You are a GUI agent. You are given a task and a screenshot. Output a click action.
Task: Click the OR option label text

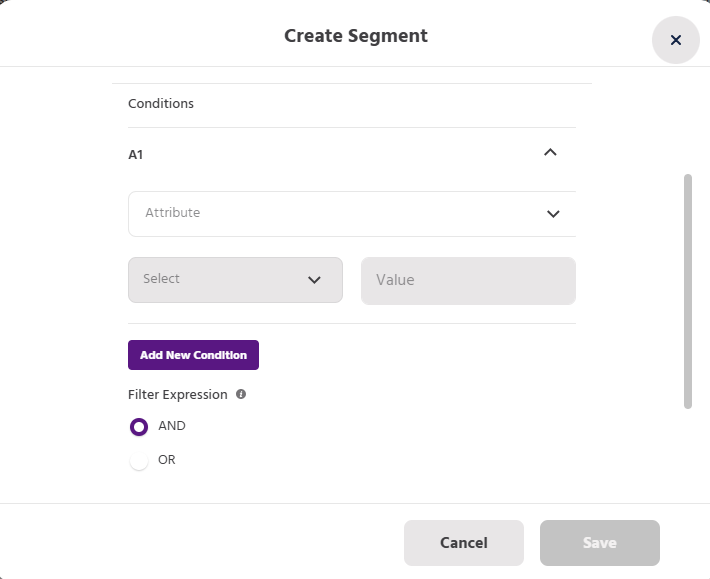167,460
